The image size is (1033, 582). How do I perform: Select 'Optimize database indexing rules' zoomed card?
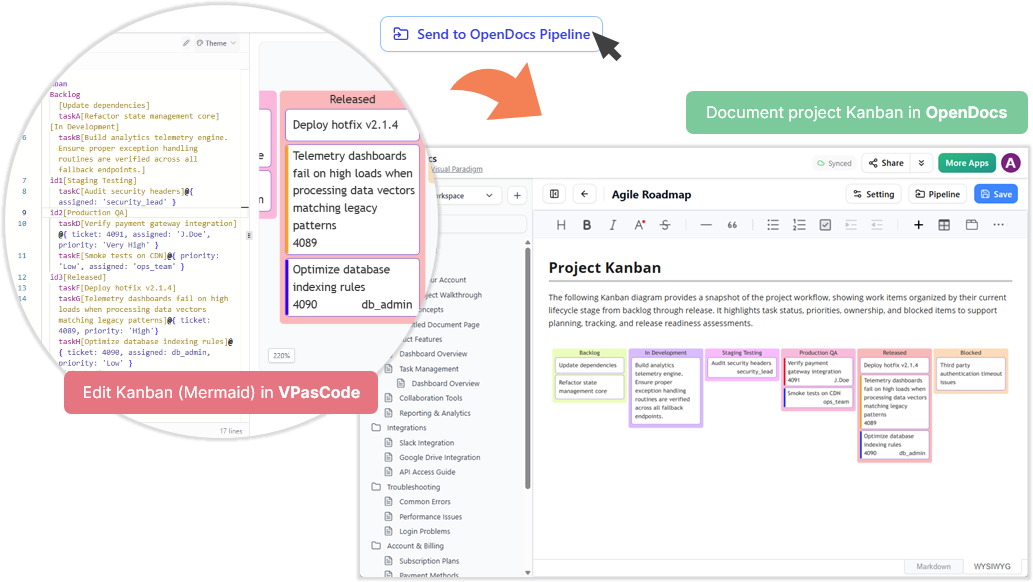point(352,287)
